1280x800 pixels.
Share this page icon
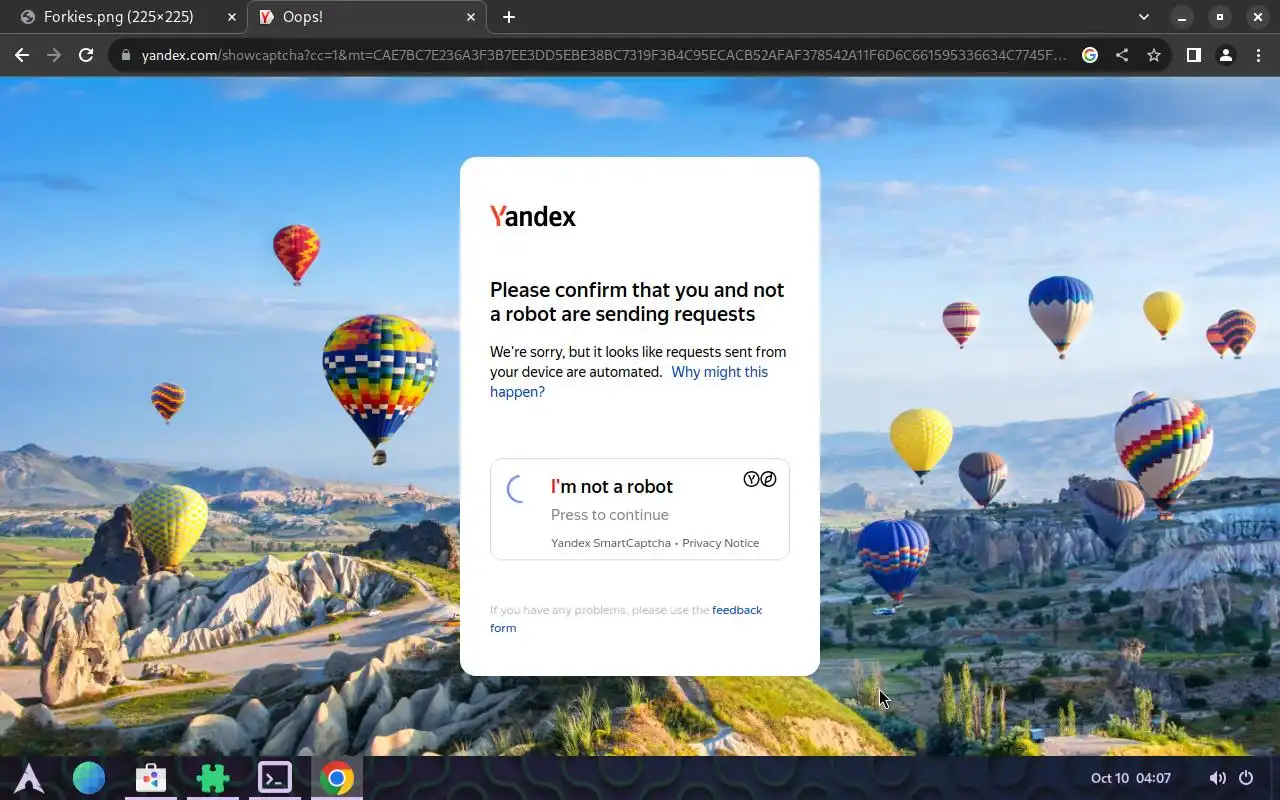[1122, 55]
